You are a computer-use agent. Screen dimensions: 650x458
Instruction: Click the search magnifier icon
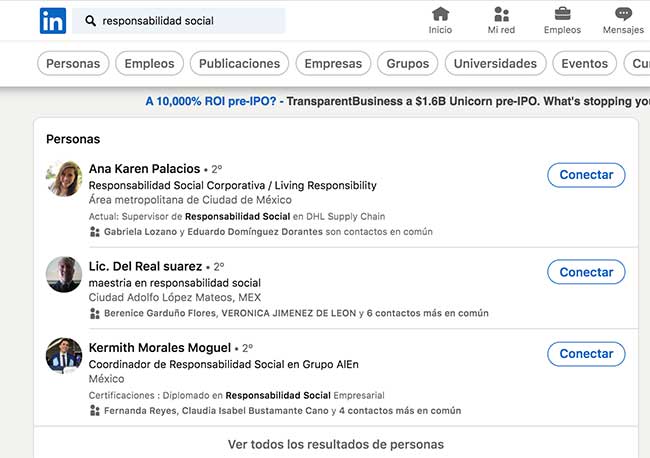[91, 21]
